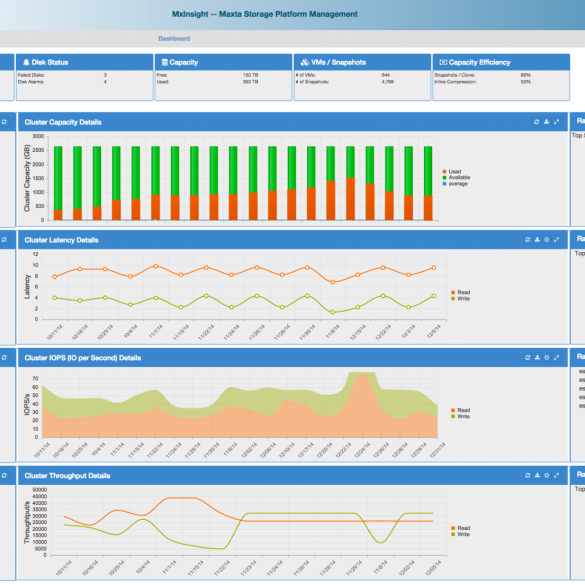
Task: Refresh the Cluster Latency Details chart
Action: 528,240
